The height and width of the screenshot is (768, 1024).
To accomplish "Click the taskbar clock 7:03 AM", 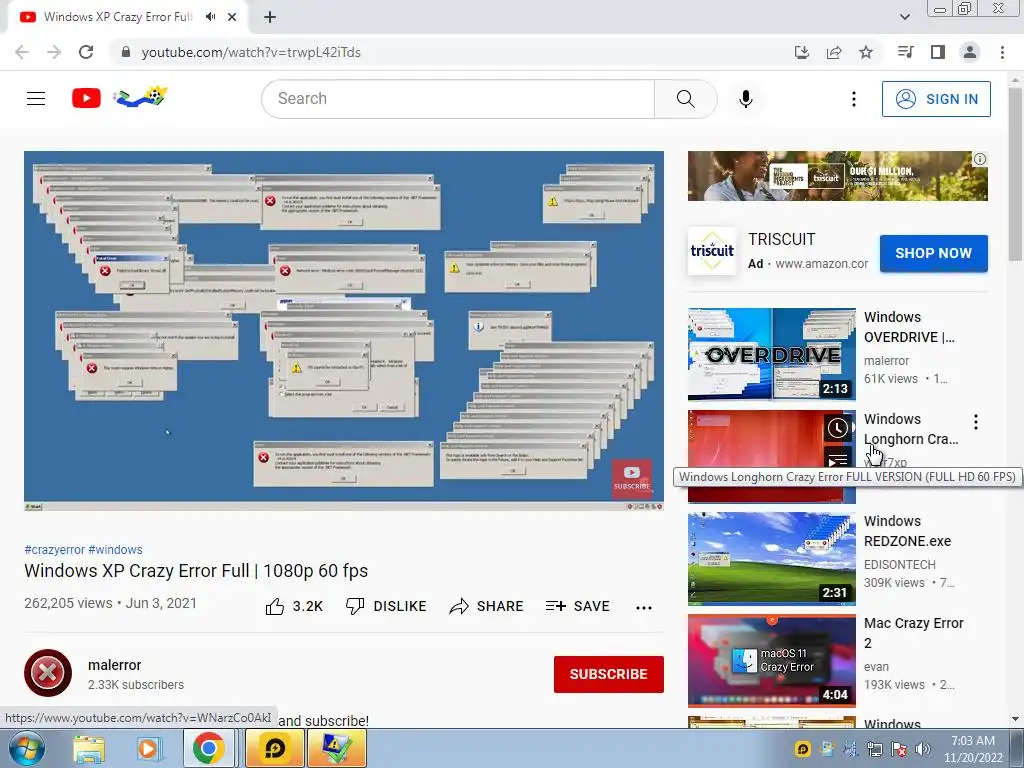I will point(972,741).
